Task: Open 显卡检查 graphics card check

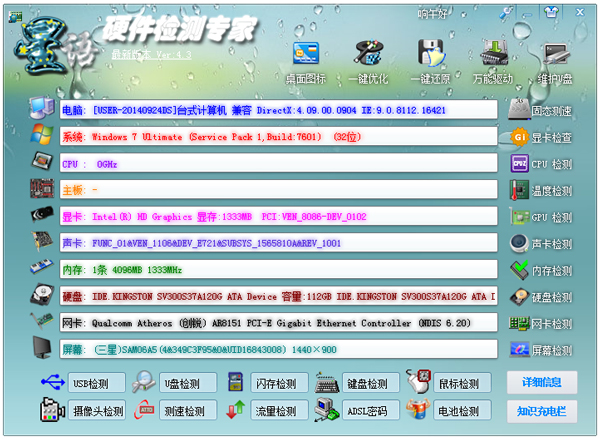Action: tap(541, 137)
